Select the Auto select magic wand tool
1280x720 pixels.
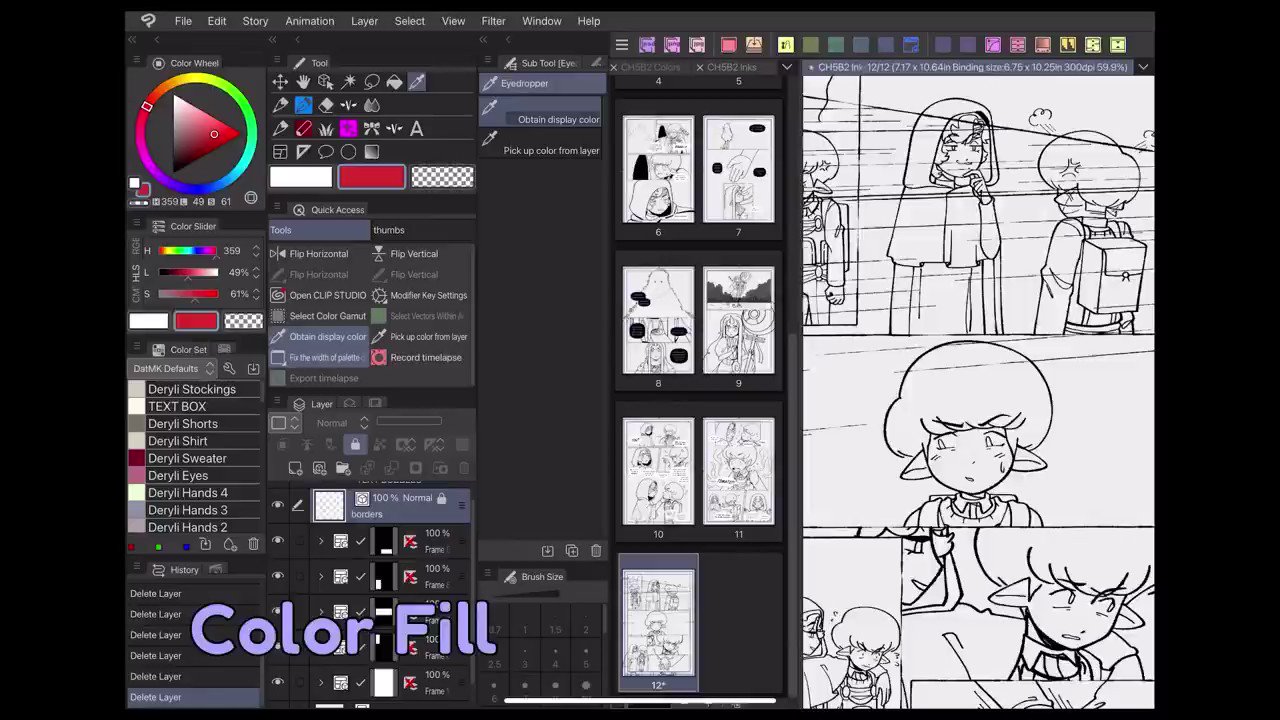pos(349,82)
